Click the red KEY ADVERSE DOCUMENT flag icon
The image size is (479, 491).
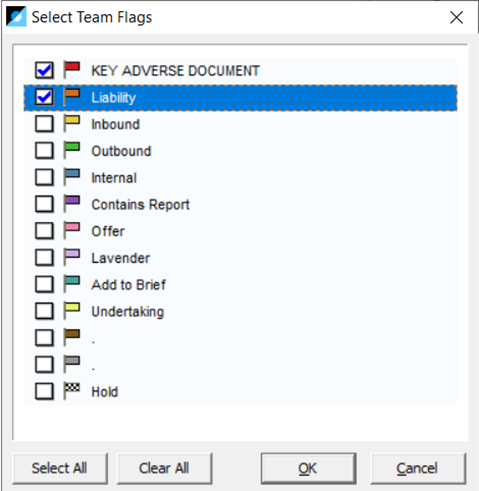click(72, 70)
